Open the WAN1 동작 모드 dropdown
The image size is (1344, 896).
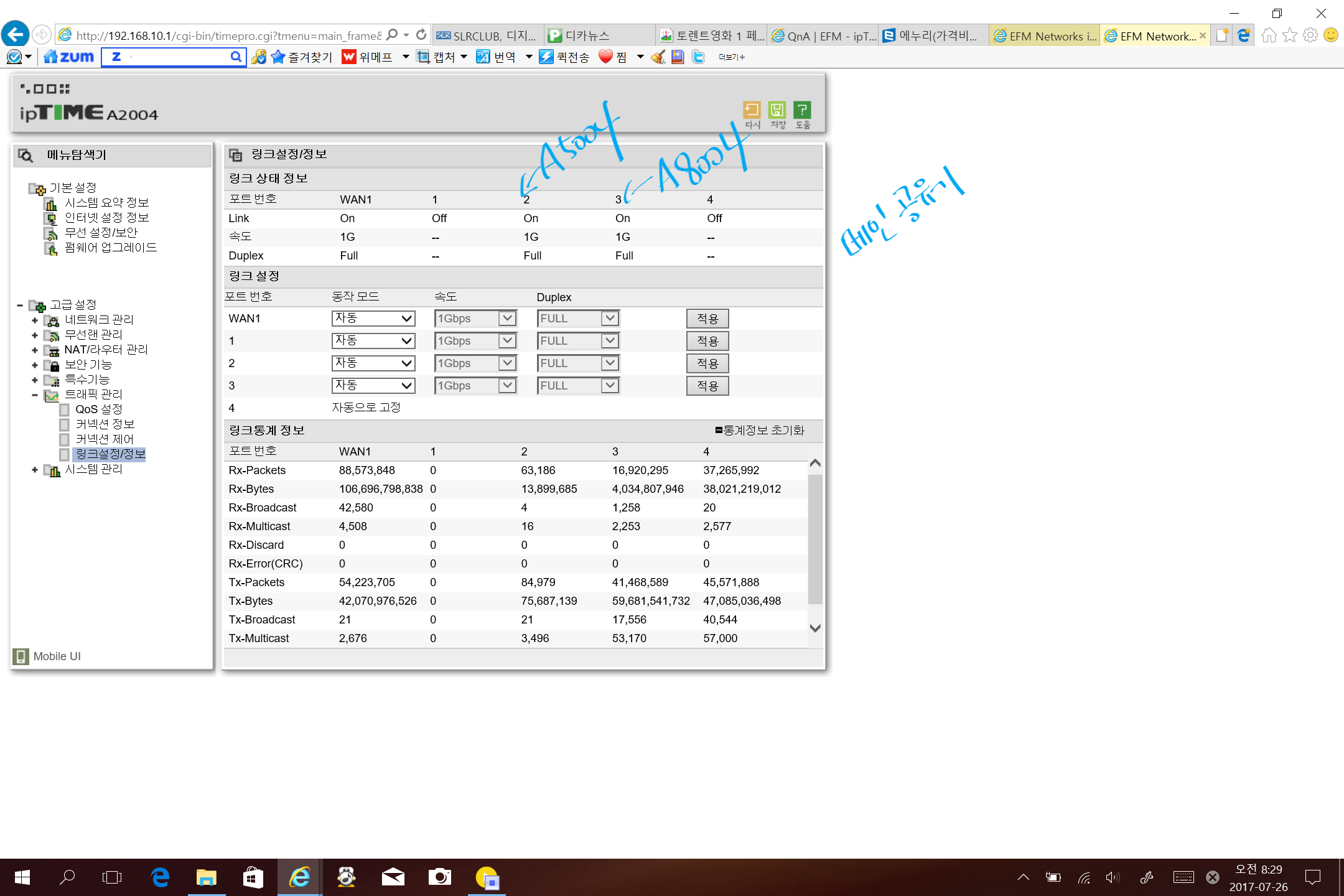point(373,319)
